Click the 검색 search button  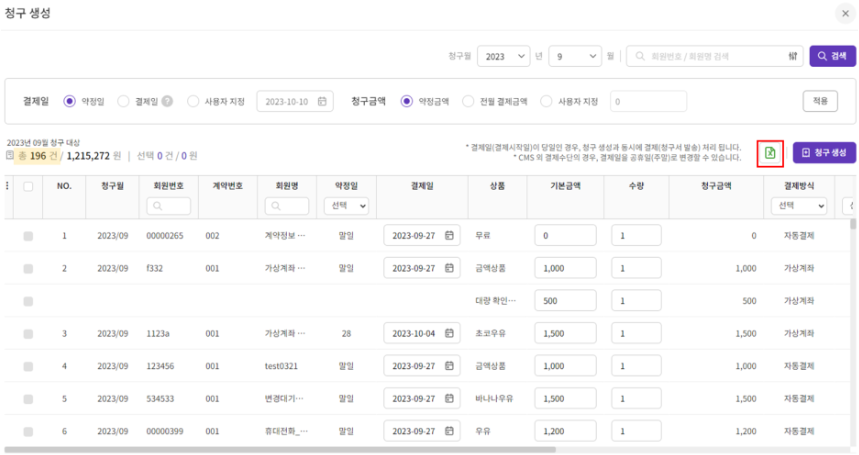[x=833, y=56]
